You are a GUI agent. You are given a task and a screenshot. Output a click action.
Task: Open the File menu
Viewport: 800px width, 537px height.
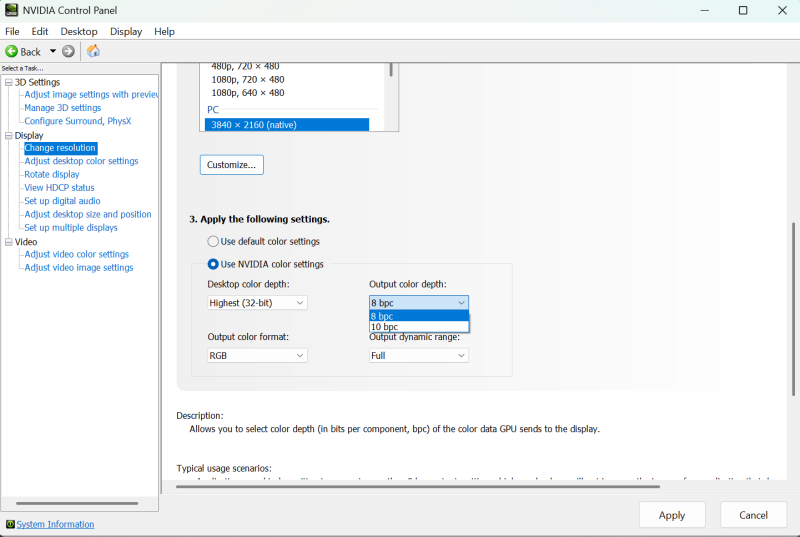click(12, 32)
